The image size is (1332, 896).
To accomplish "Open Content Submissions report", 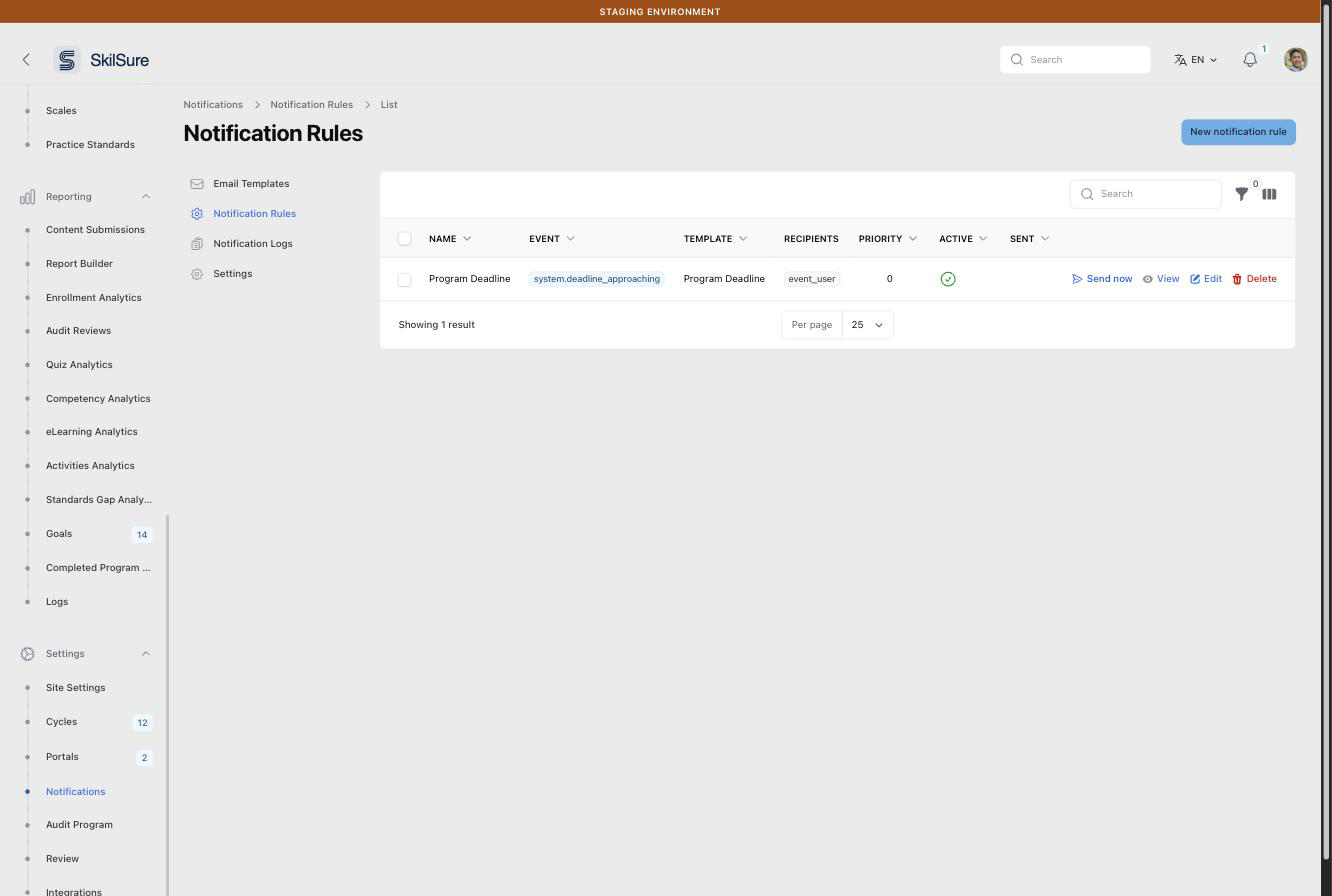I will [x=95, y=230].
